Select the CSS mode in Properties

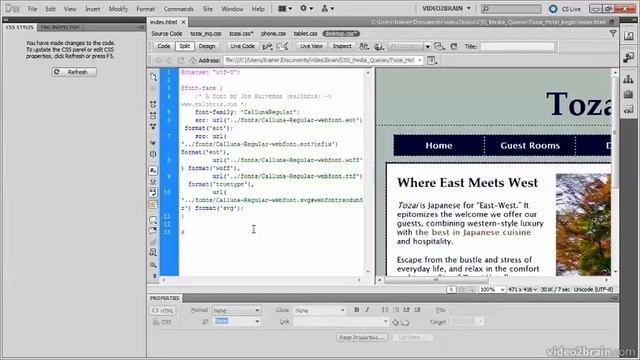click(162, 322)
